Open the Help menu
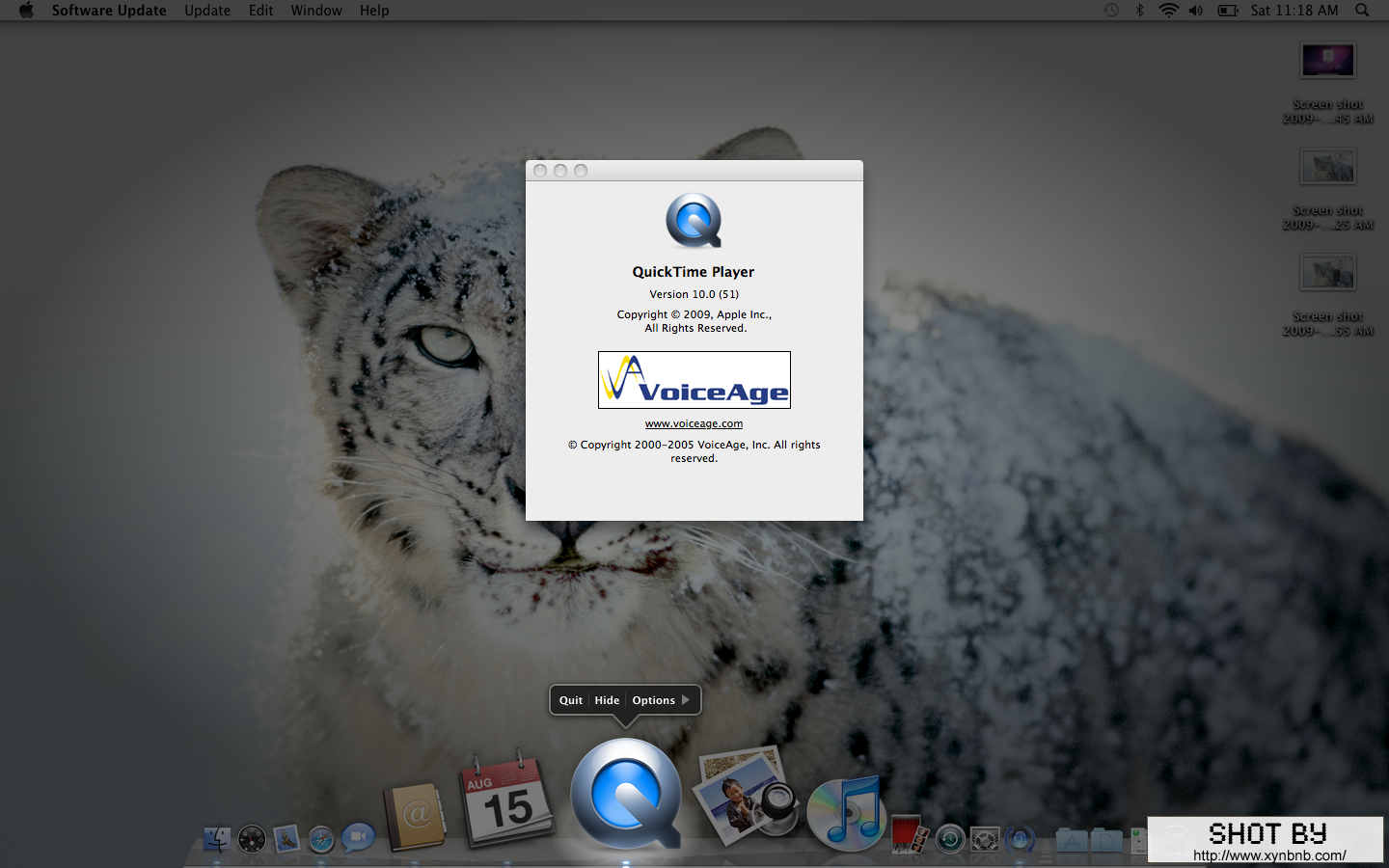 [374, 11]
